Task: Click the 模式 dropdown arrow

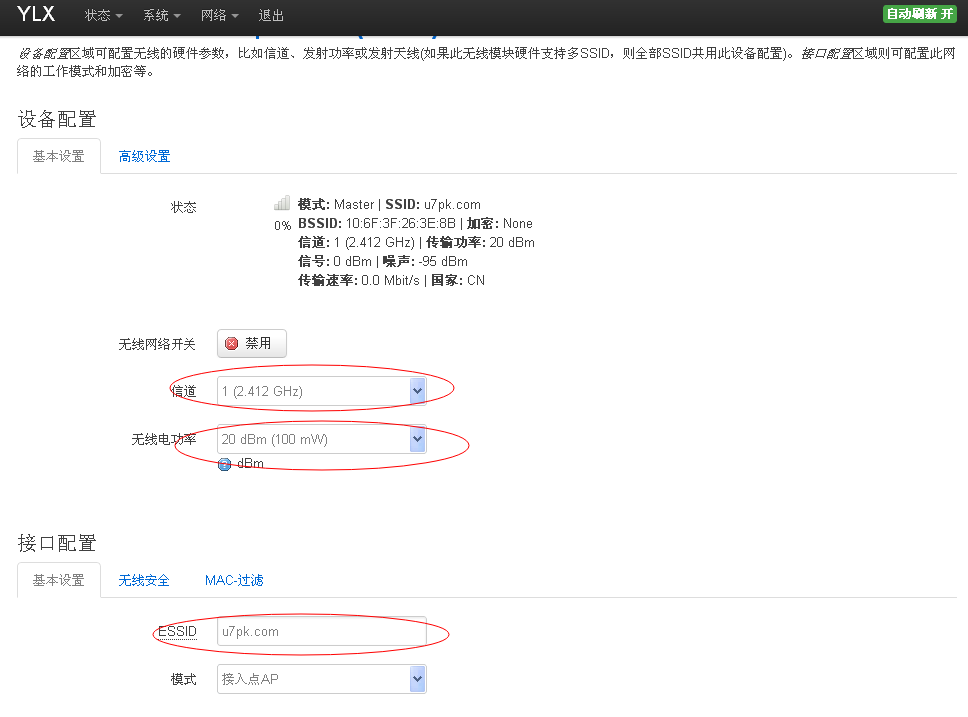Action: 418,679
